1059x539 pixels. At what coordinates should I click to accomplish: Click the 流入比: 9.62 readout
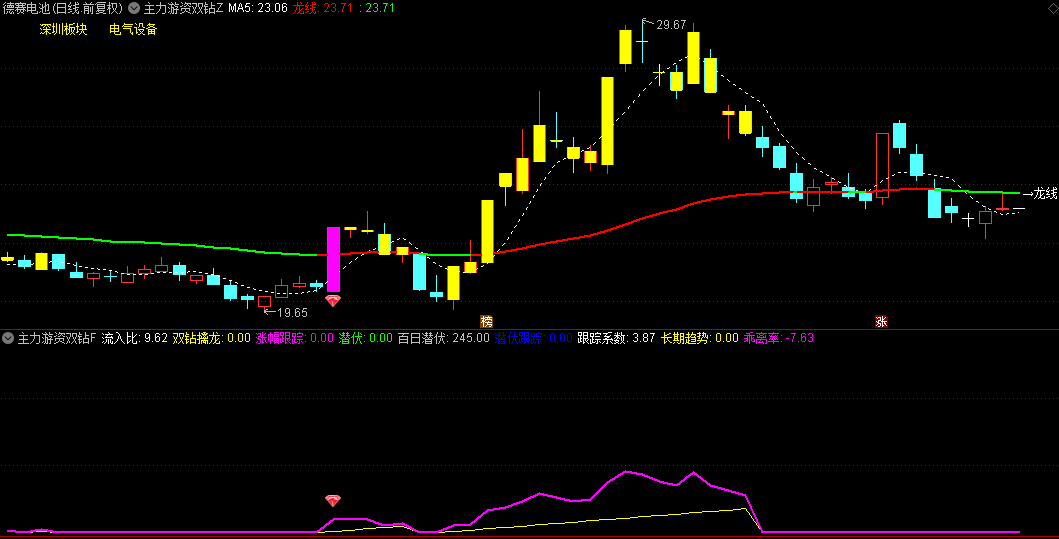tap(134, 338)
